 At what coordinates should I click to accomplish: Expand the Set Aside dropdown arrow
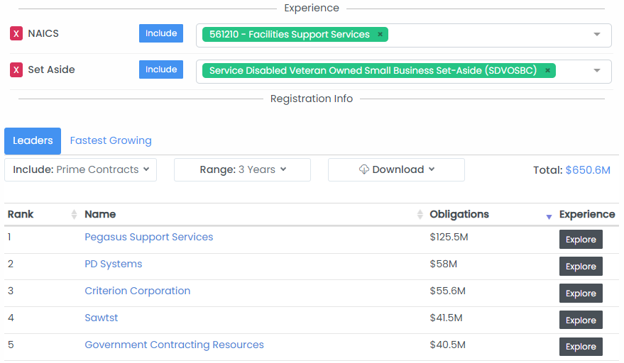tap(597, 71)
